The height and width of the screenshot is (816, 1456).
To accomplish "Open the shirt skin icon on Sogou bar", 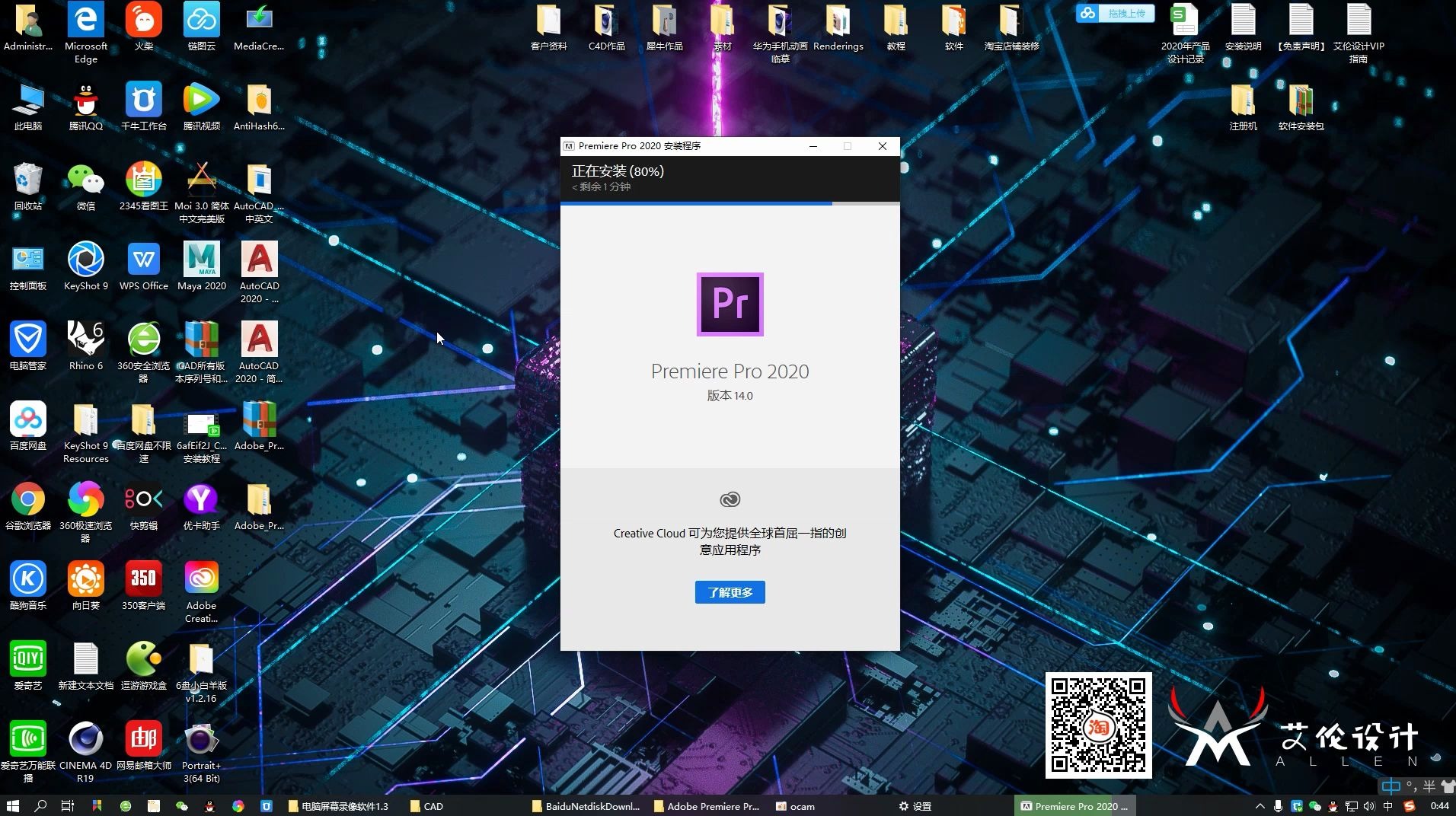I will [1448, 786].
